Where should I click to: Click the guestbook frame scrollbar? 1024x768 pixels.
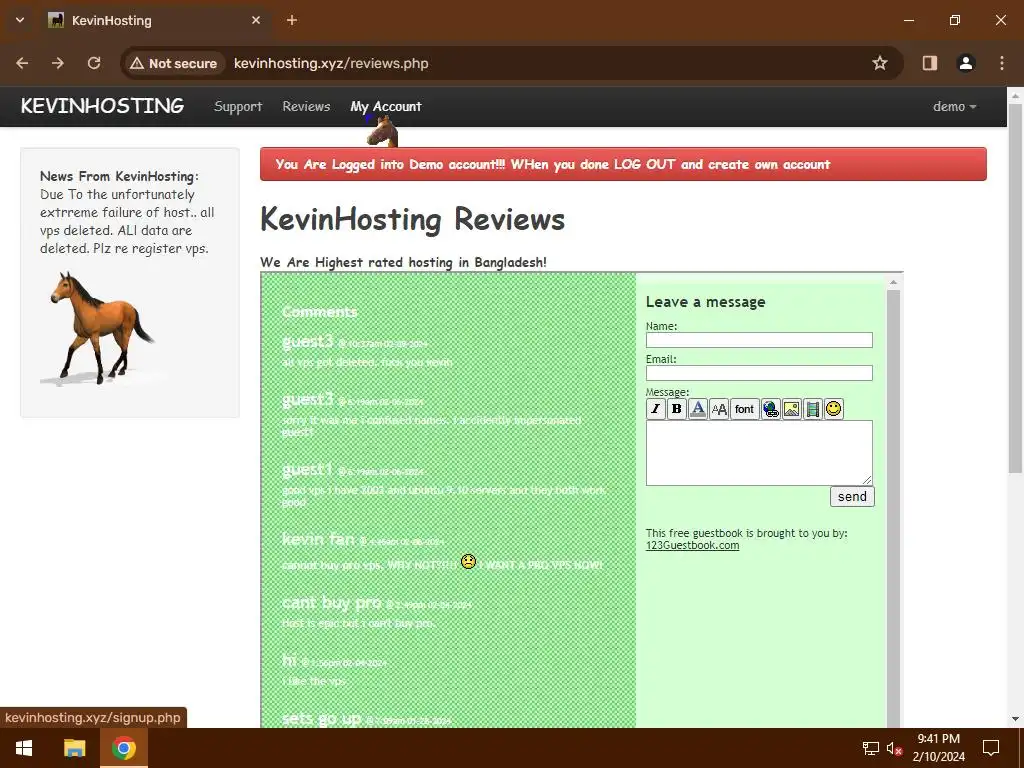point(893,509)
